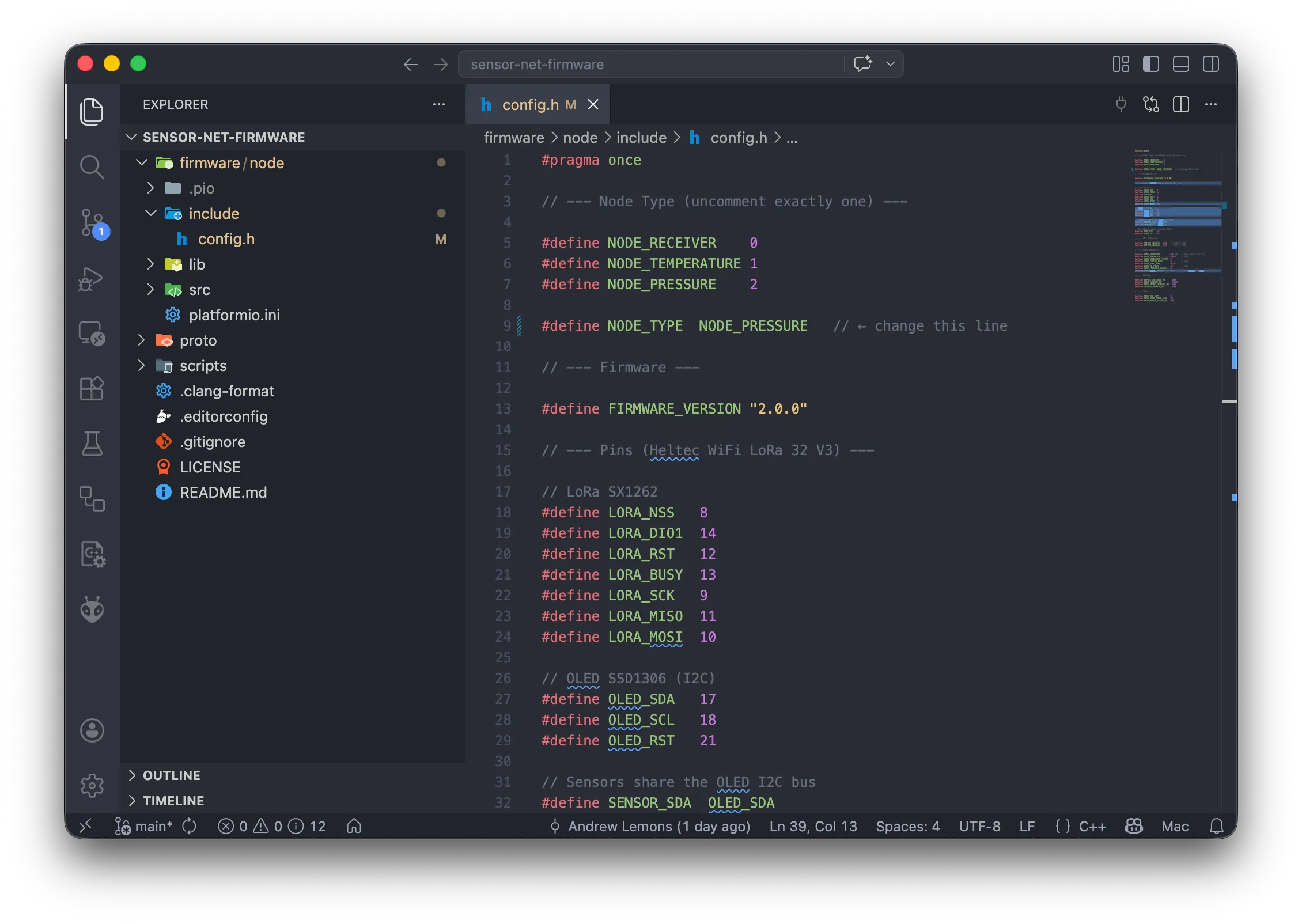Open Source Control view with badge
The height and width of the screenshot is (924, 1302).
click(x=92, y=224)
